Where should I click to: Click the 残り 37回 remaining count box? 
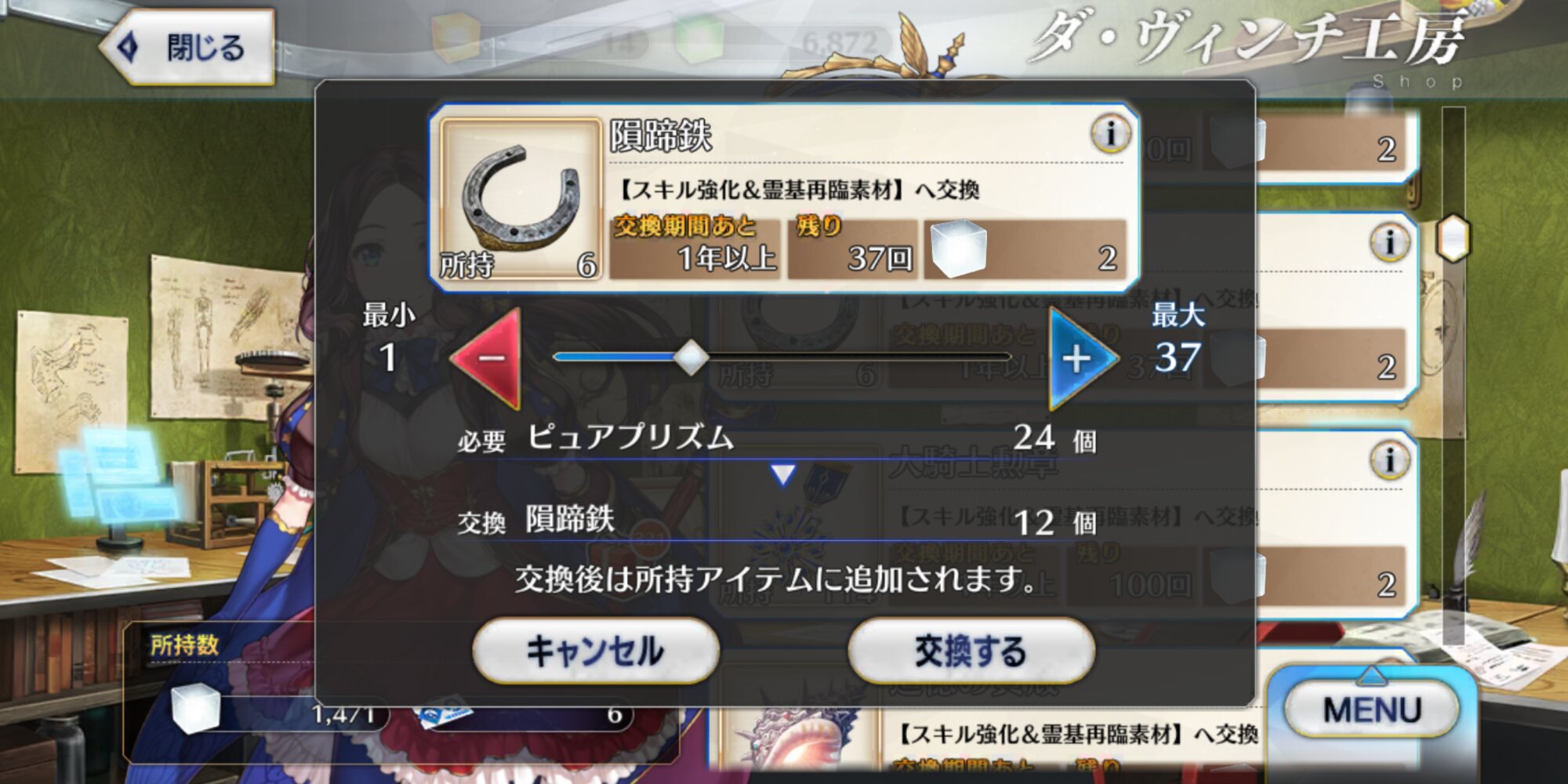(852, 248)
